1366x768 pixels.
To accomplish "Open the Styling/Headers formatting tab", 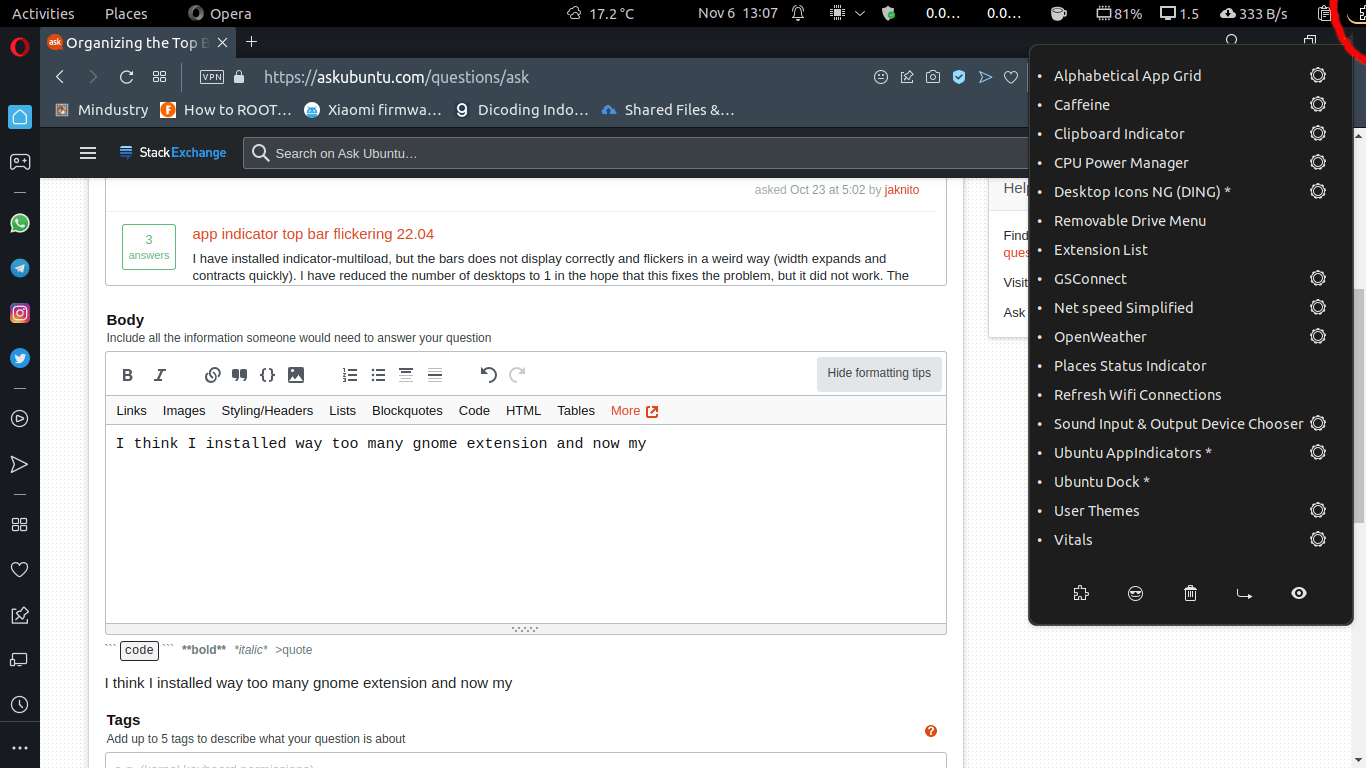I will (267, 410).
